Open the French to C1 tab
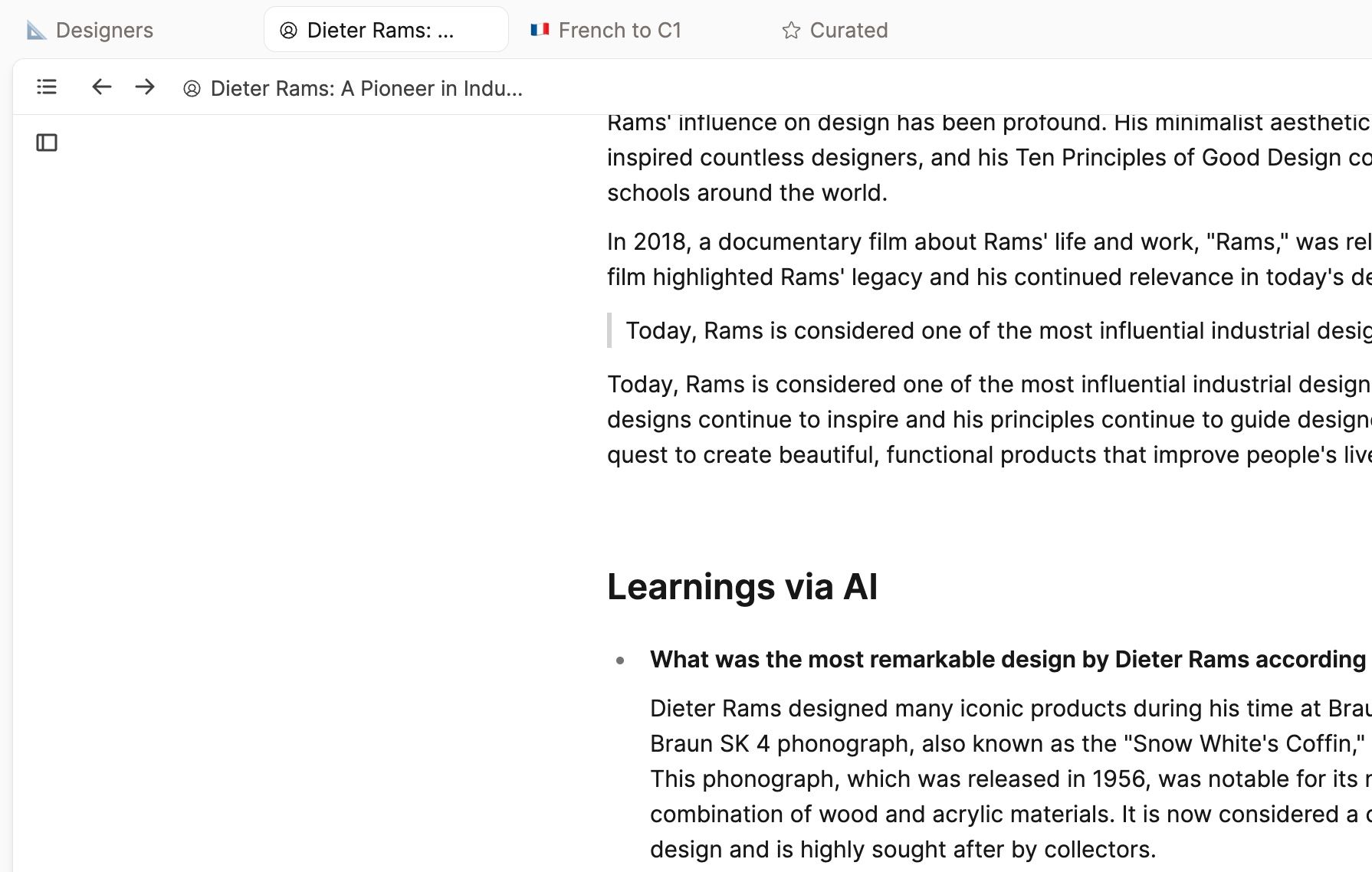1372x872 pixels. [619, 31]
